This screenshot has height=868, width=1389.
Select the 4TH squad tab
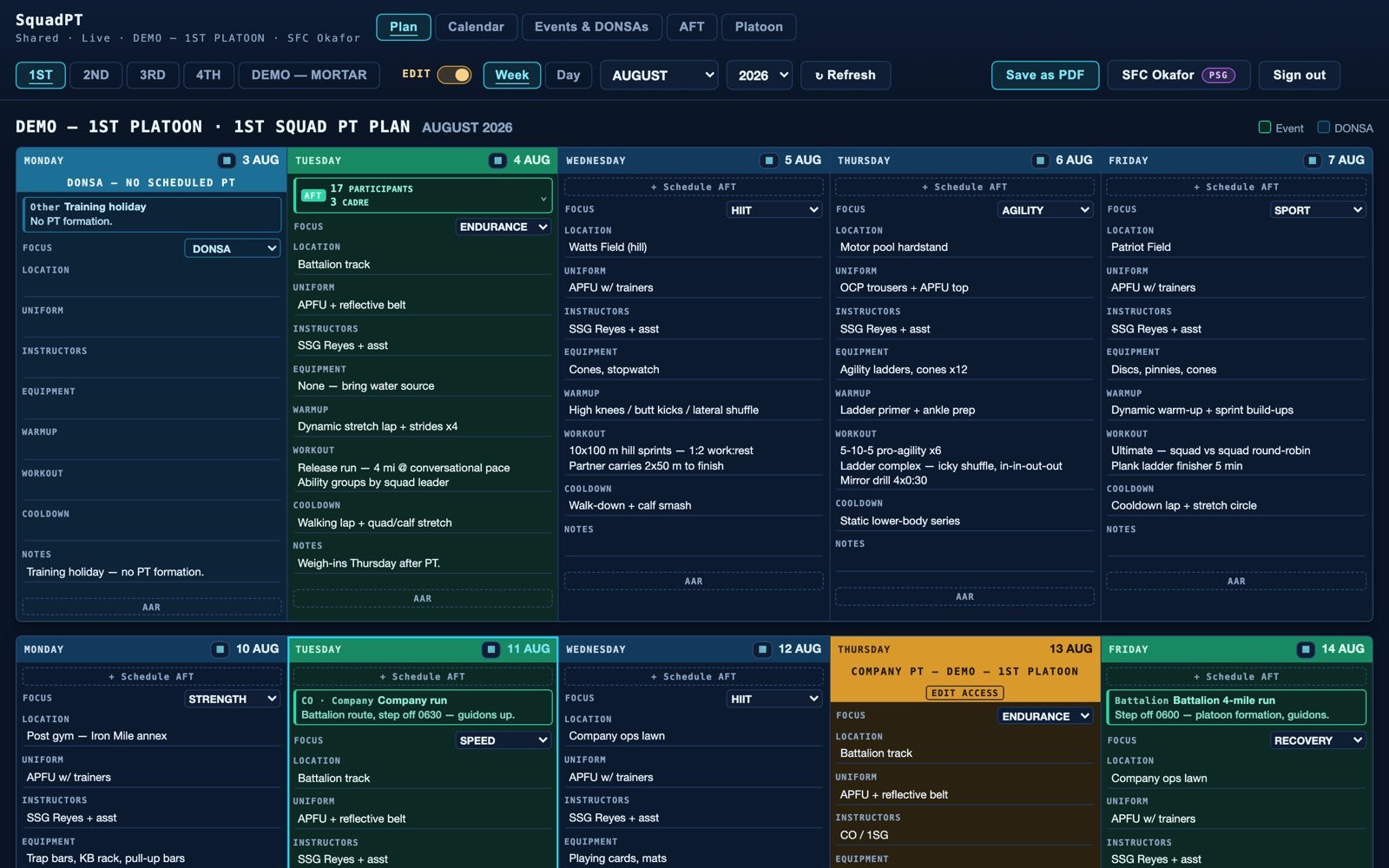point(208,76)
